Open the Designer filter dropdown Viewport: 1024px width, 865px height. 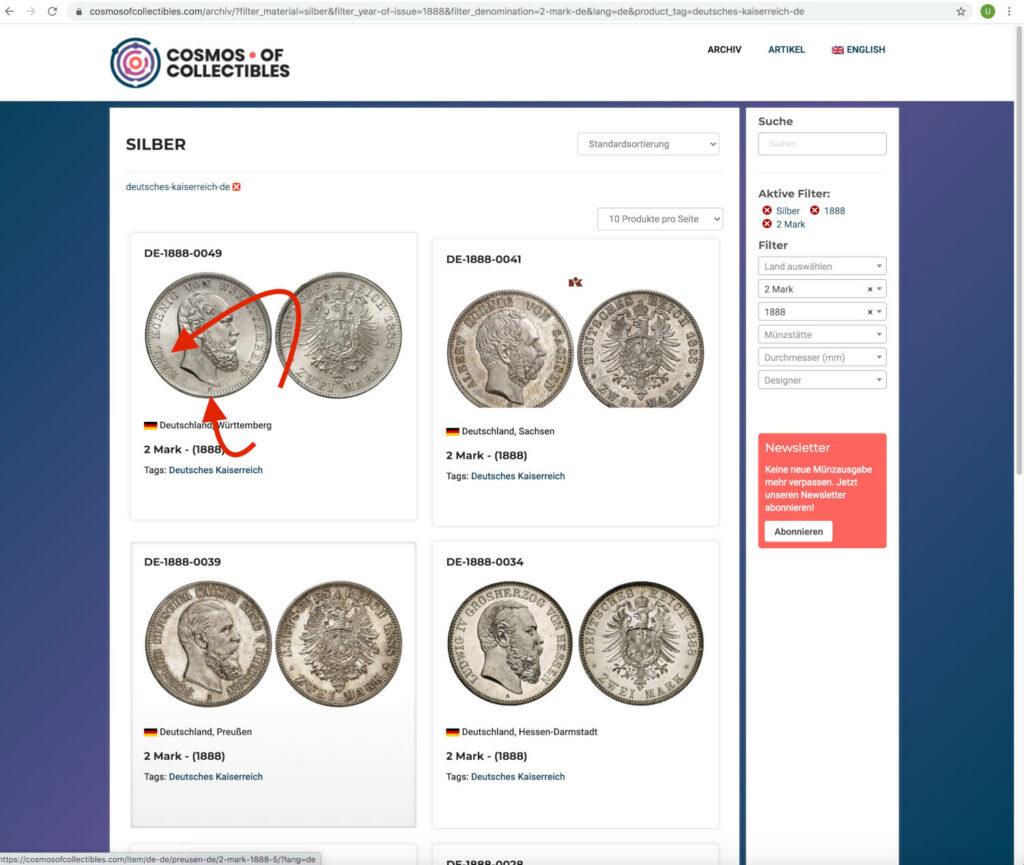(x=822, y=379)
